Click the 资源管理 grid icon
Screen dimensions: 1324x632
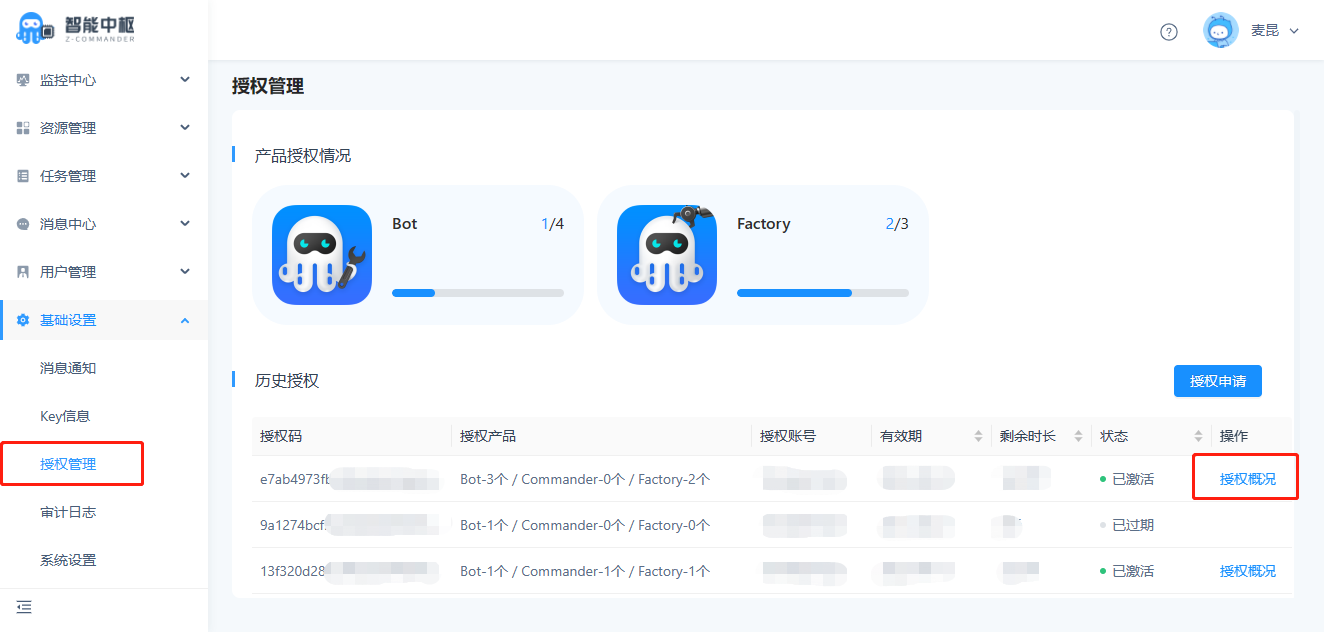tap(23, 128)
